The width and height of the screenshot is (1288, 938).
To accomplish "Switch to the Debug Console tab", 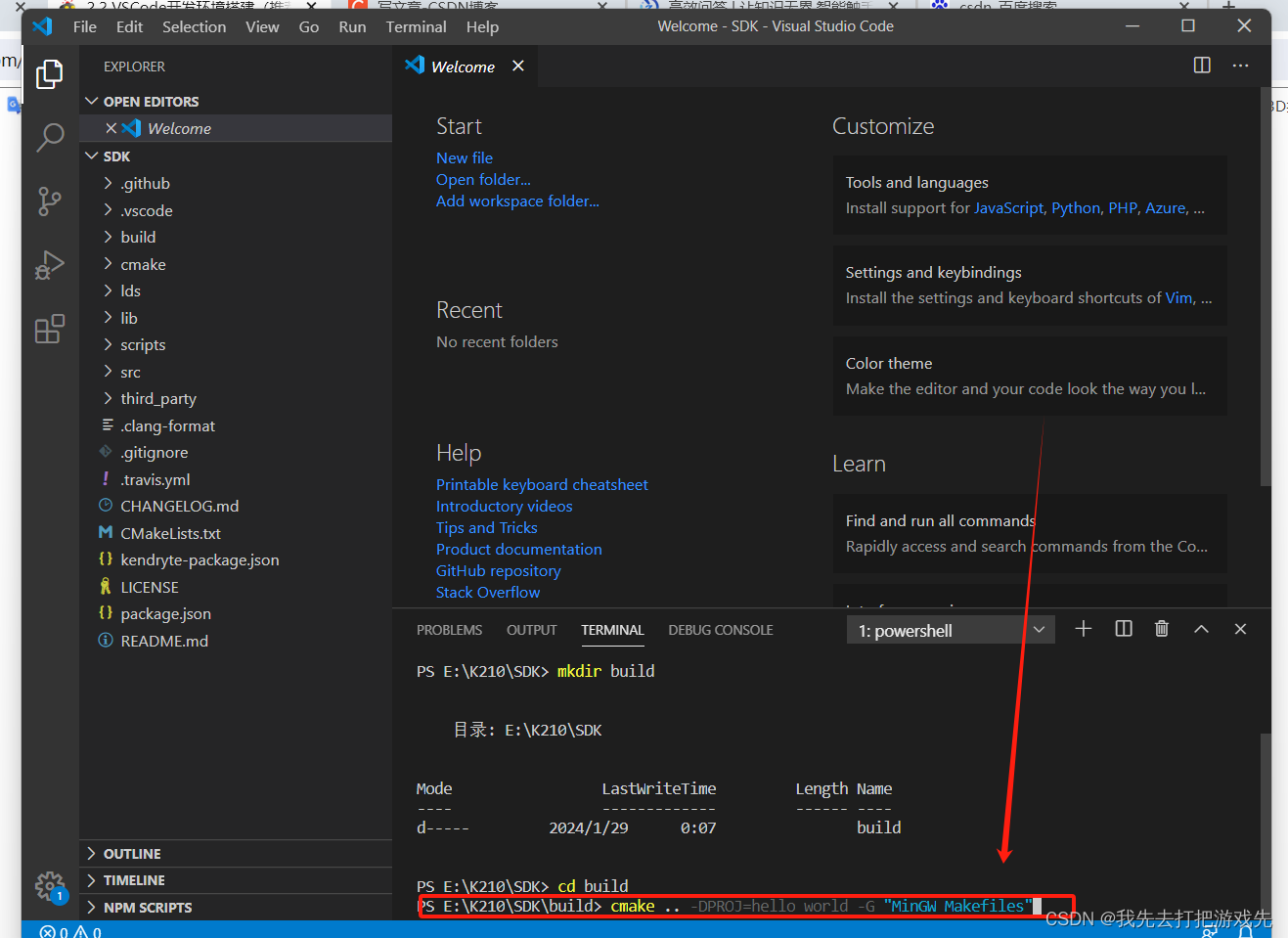I will (x=721, y=630).
